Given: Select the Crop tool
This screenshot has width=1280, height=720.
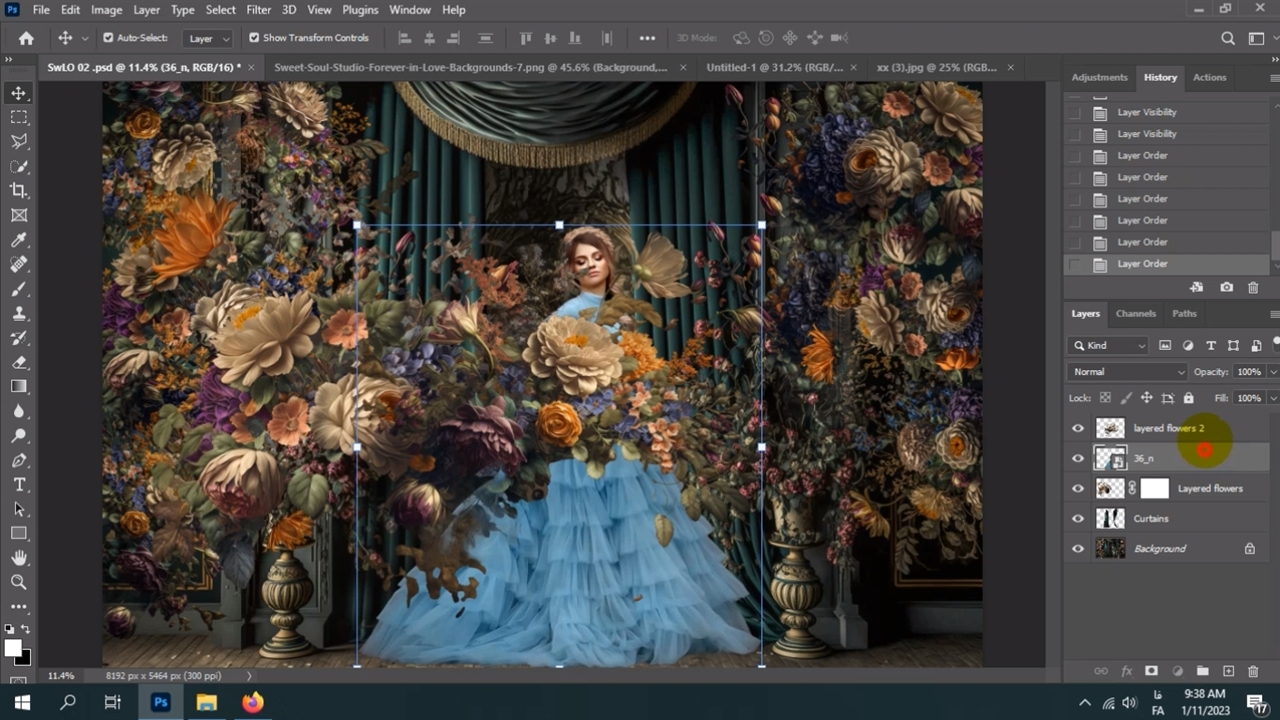Looking at the screenshot, I should [19, 190].
